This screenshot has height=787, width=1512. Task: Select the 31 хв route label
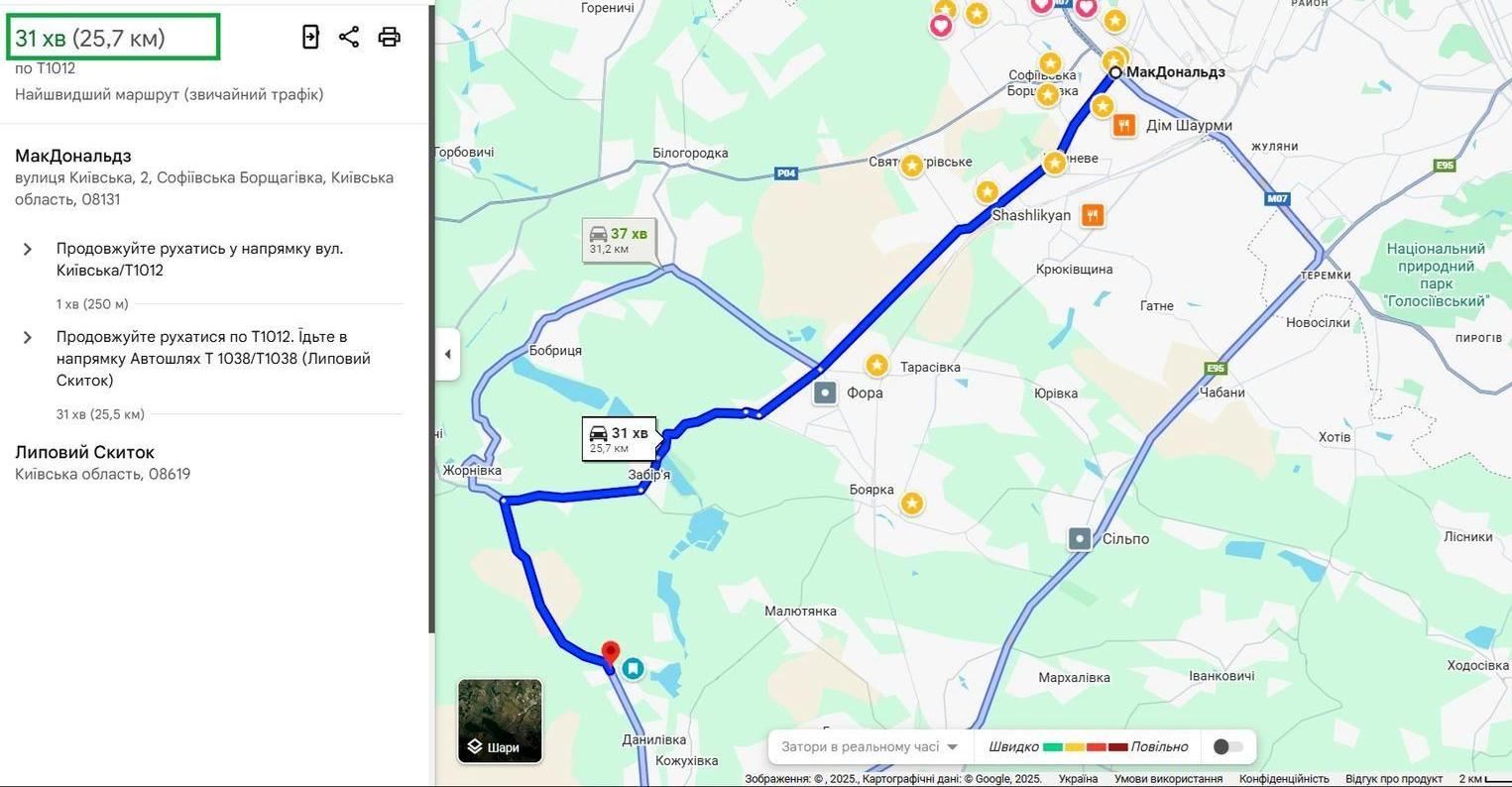[x=619, y=439]
